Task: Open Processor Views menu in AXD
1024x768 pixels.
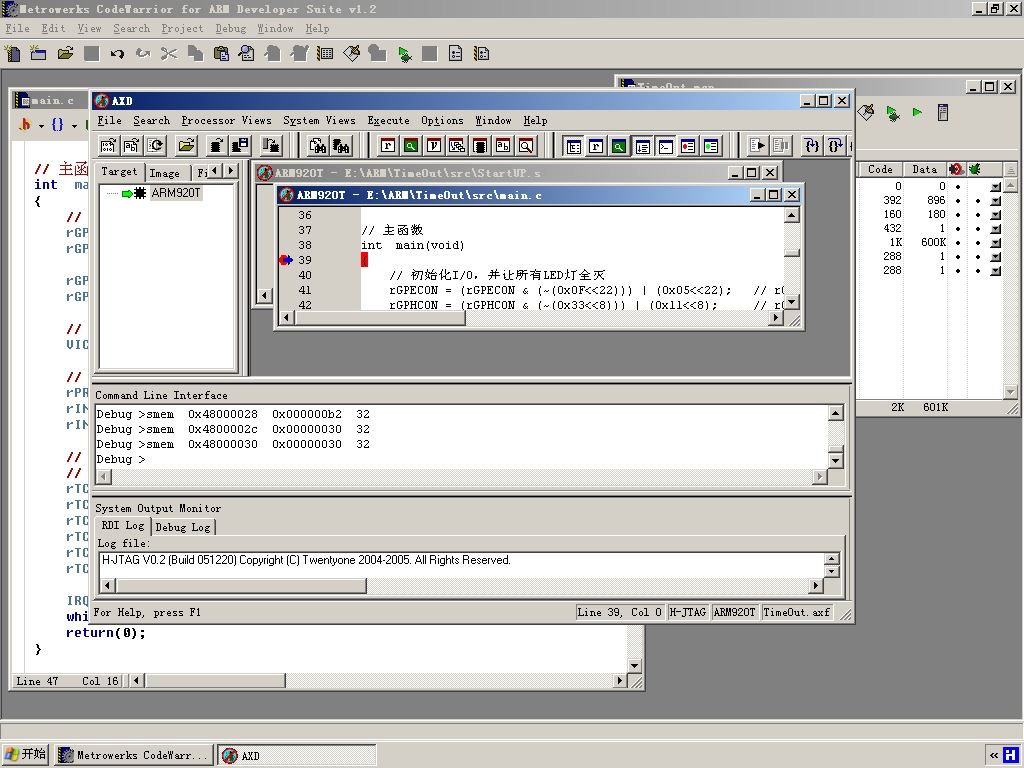Action: [226, 120]
